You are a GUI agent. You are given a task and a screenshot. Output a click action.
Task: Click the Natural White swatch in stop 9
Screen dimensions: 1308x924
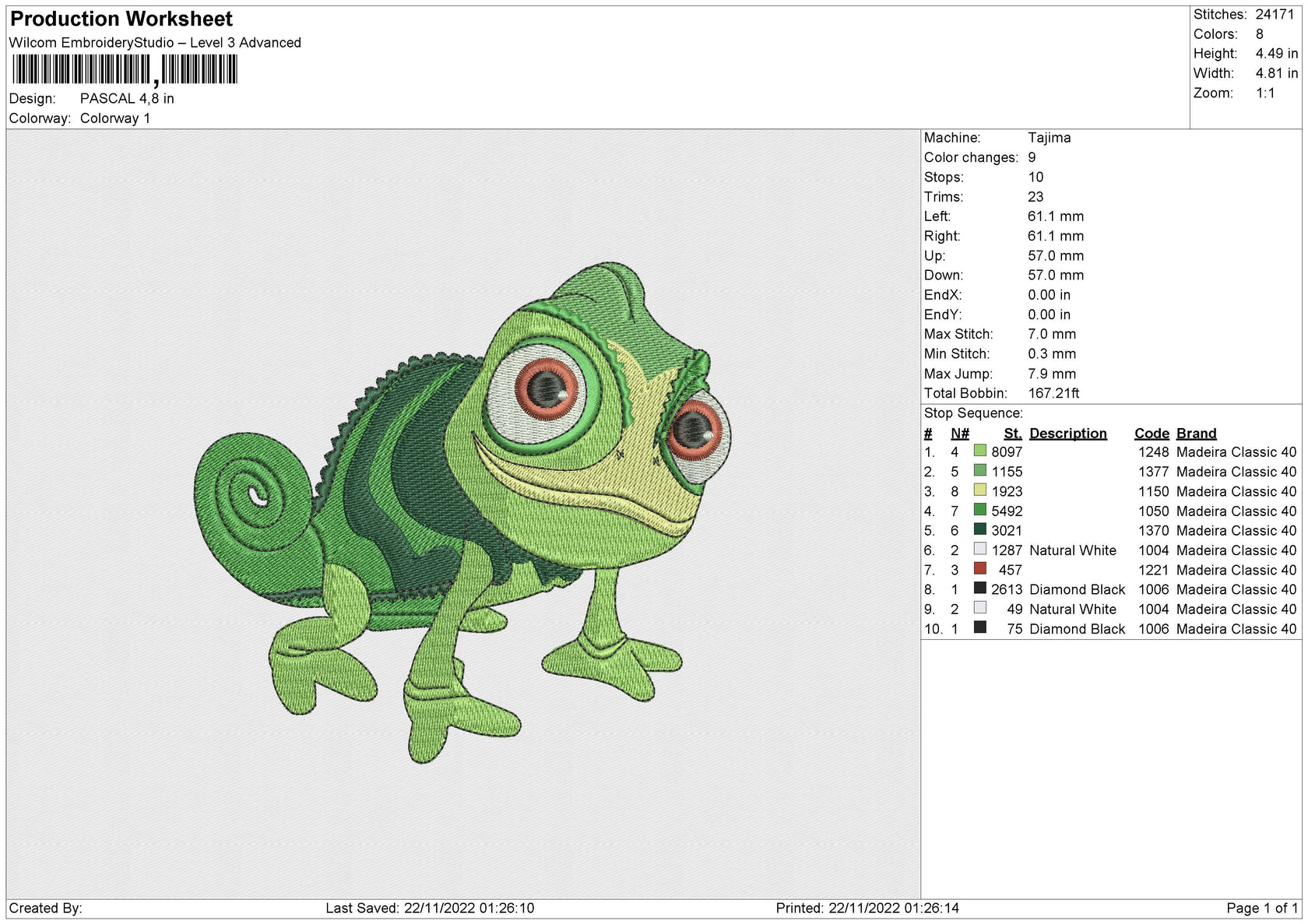point(981,609)
